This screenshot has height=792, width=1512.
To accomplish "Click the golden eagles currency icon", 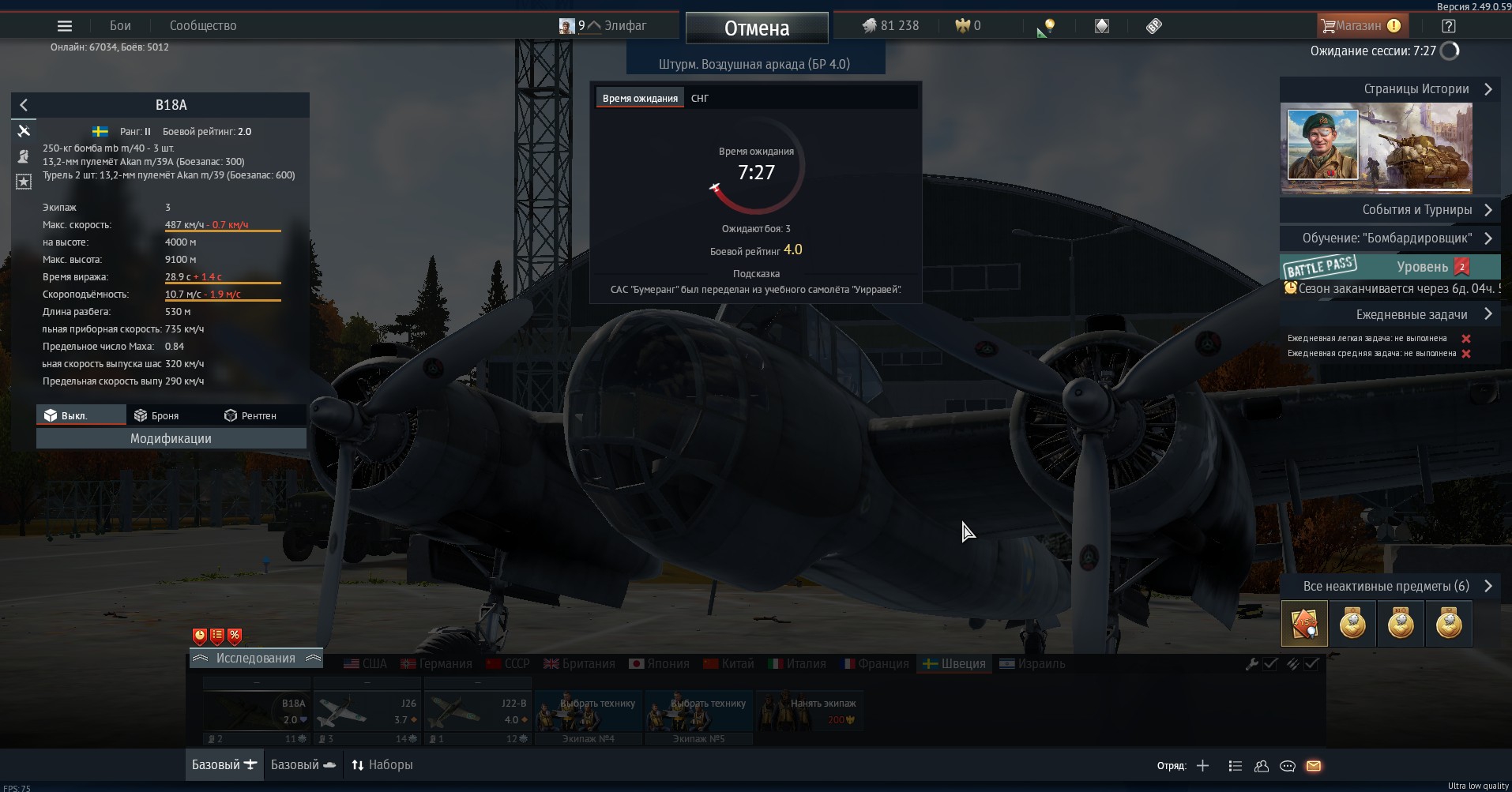I will 962,26.
